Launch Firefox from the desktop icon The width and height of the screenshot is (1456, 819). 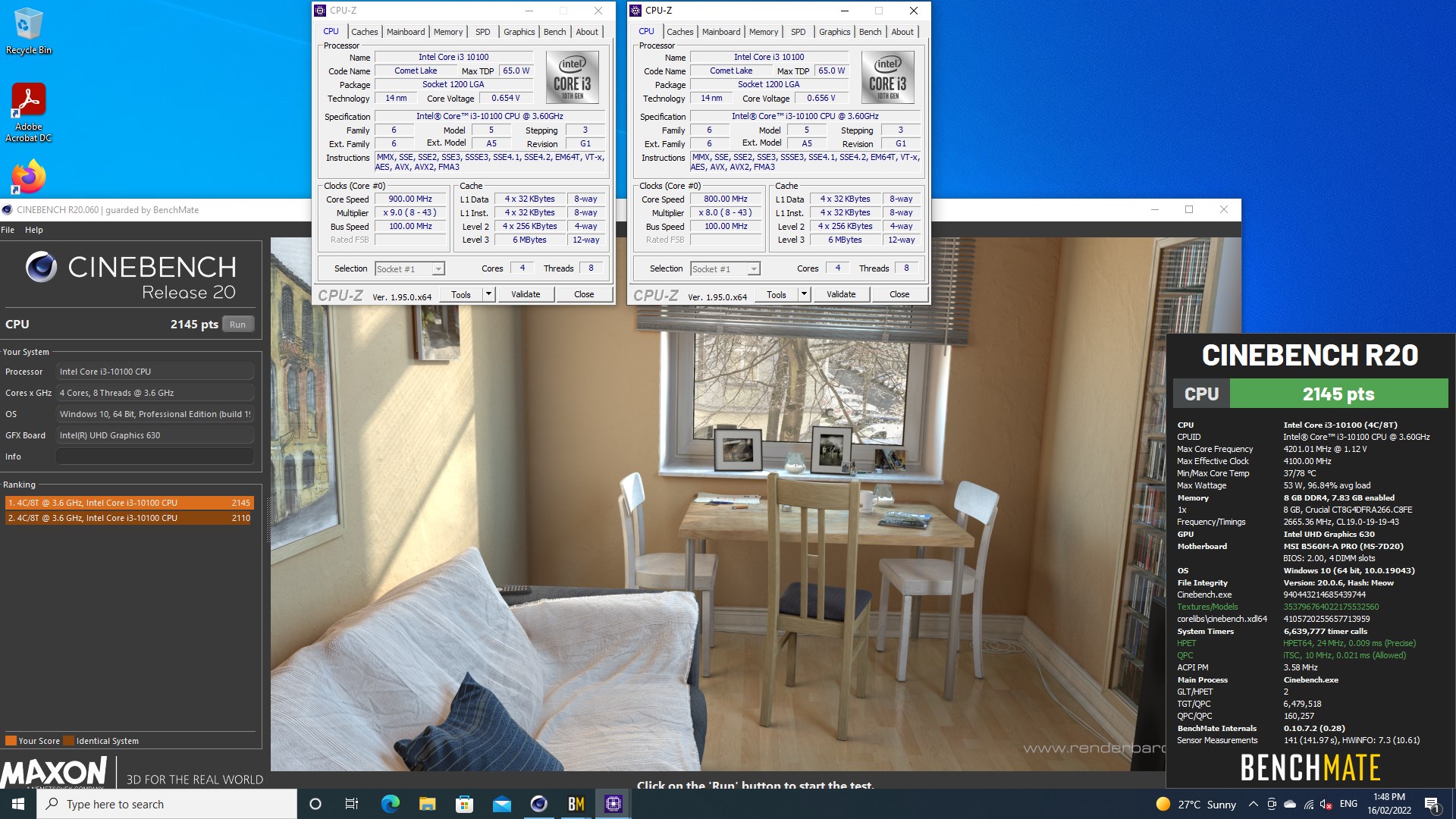(29, 177)
